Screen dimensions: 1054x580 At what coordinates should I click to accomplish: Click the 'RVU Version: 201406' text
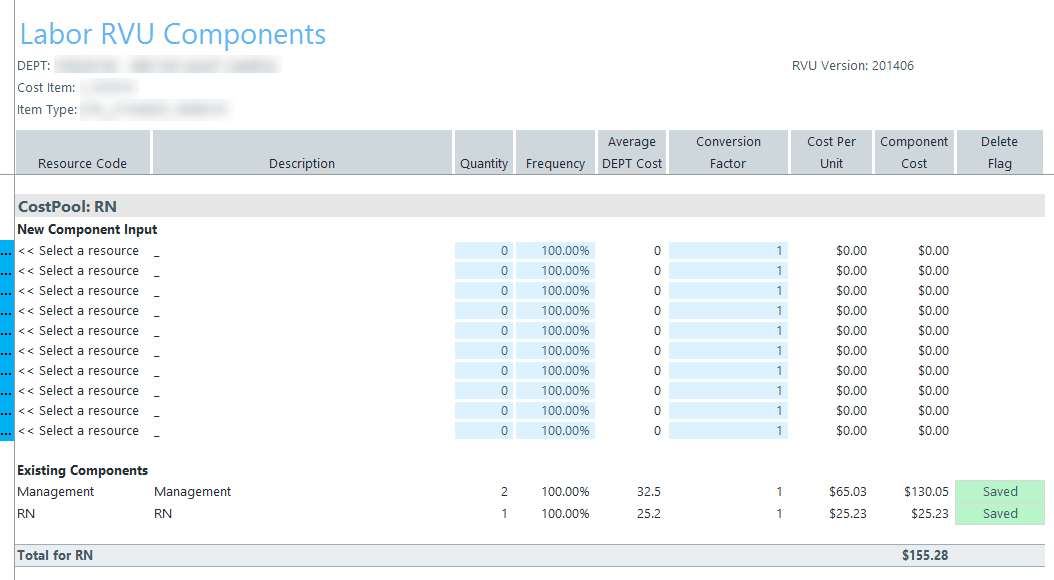pyautogui.click(x=852, y=66)
